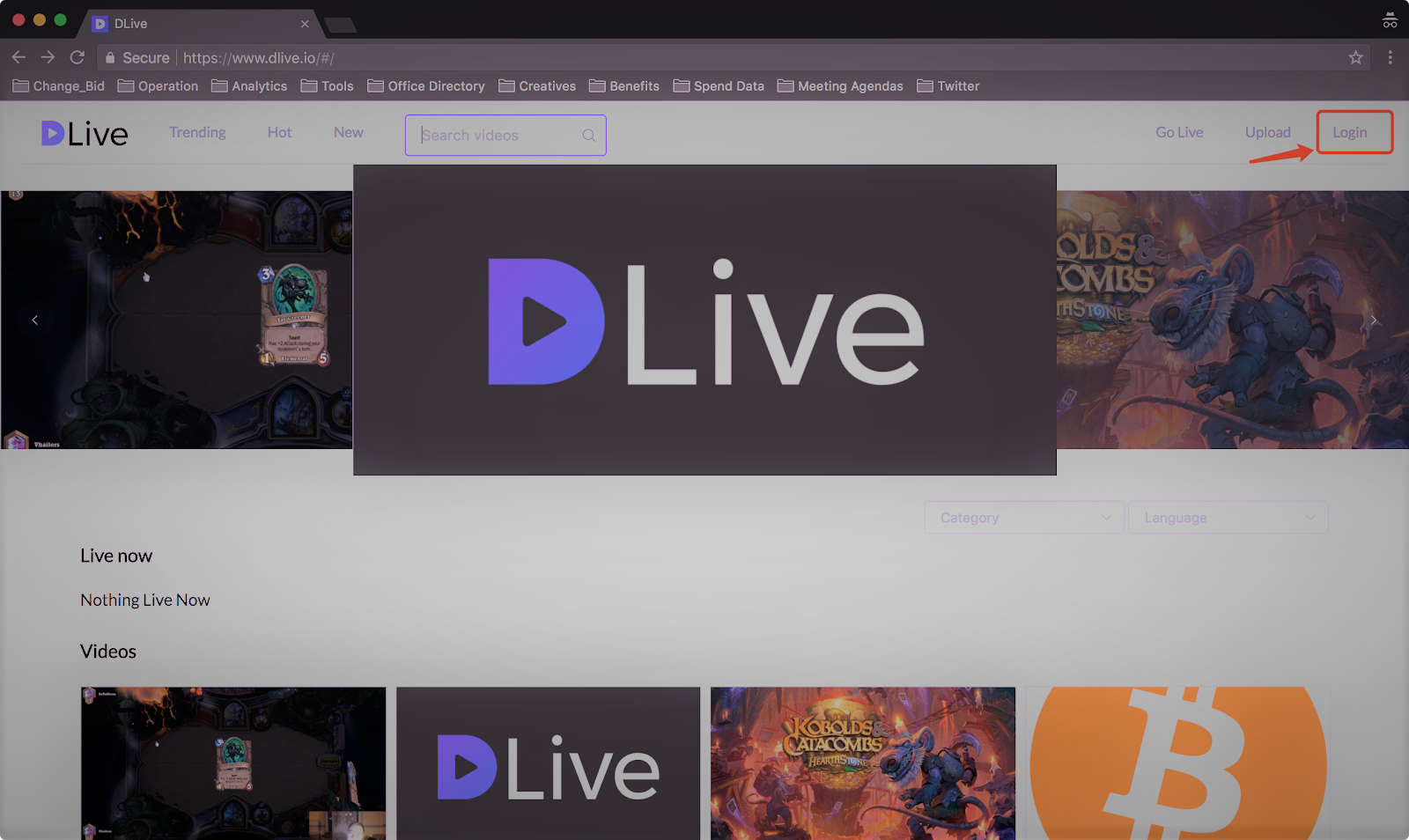
Task: Click the address bar URL
Action: (x=259, y=58)
